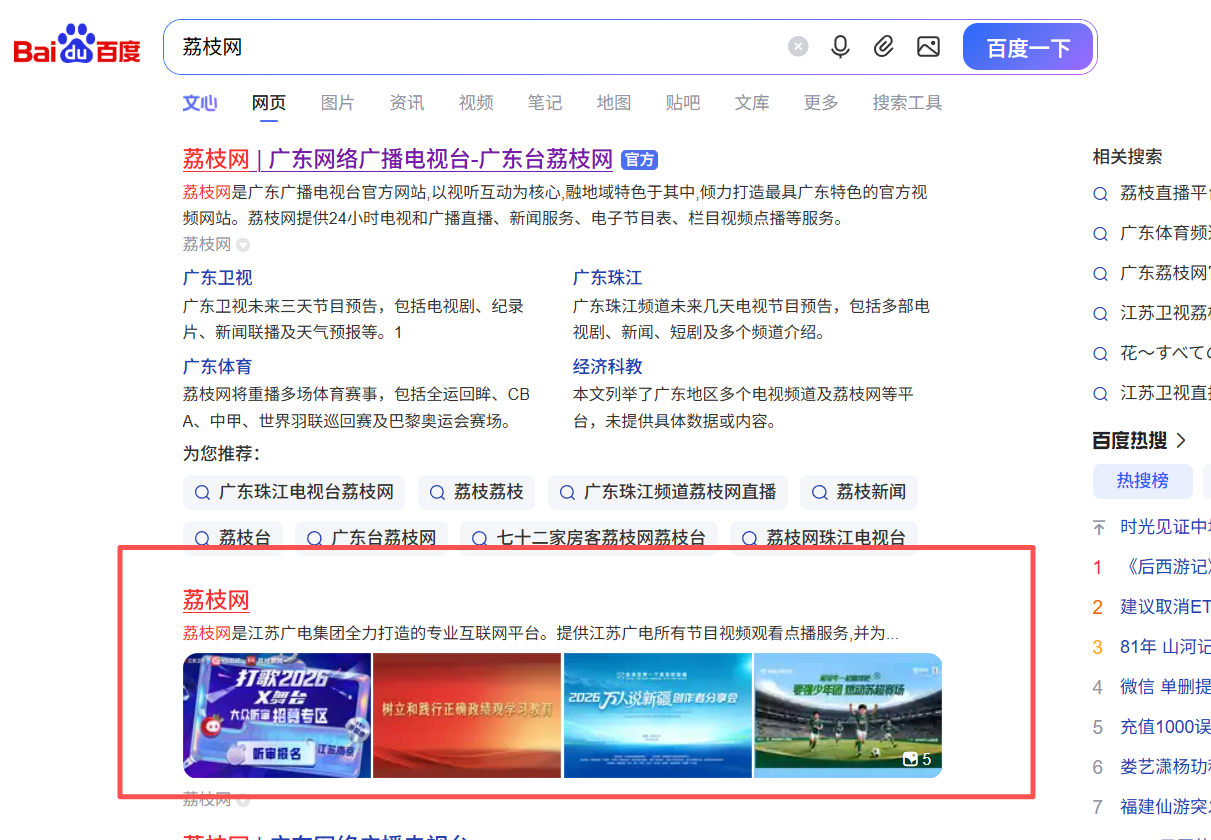Search suggestion 荔枝荔枝
The width and height of the screenshot is (1211, 840).
pyautogui.click(x=476, y=492)
